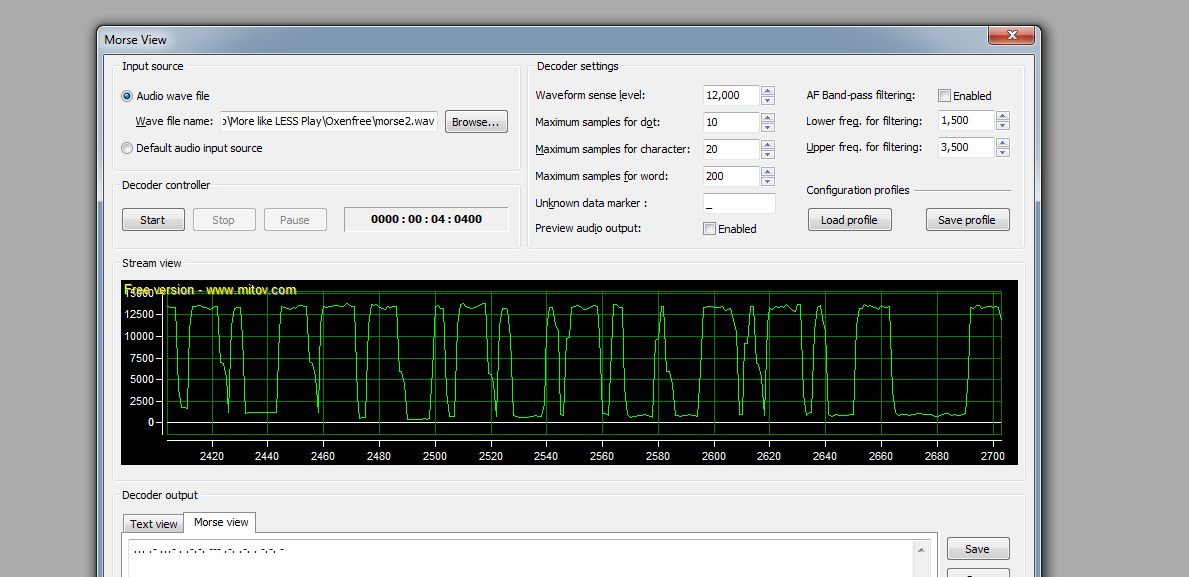1189x577 pixels.
Task: Start the decoder
Action: [x=152, y=220]
